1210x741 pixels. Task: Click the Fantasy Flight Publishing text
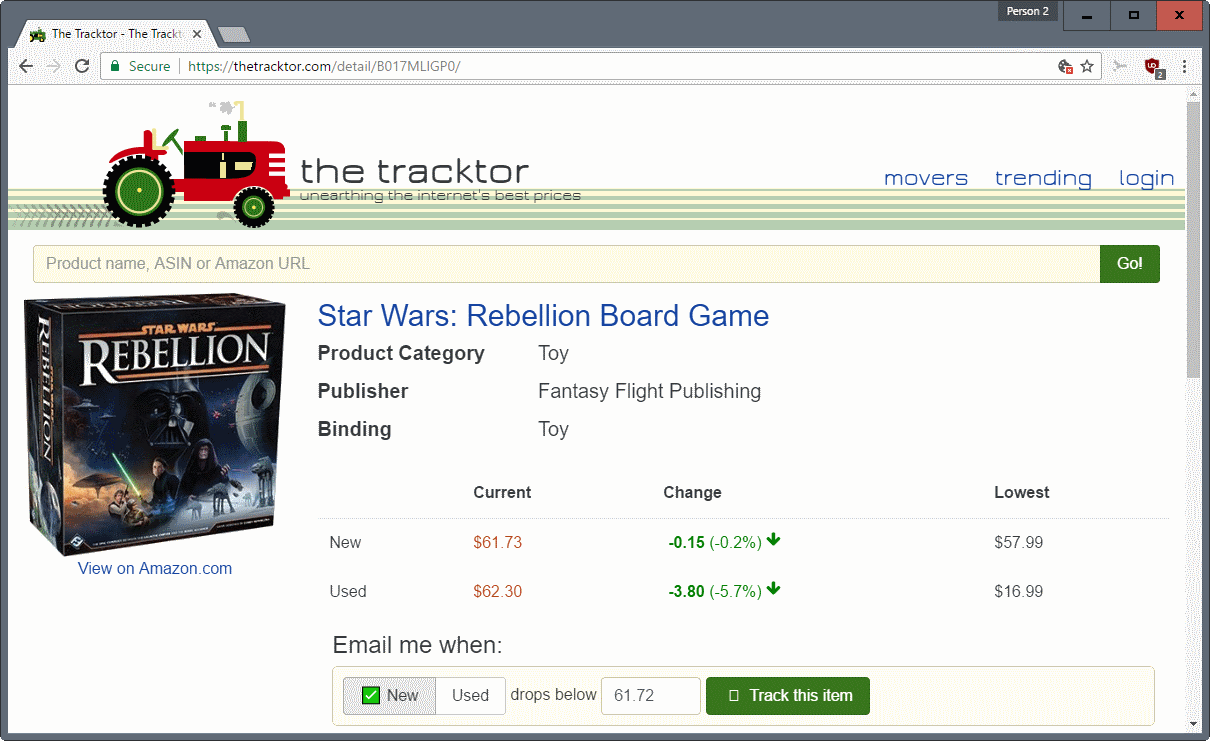[650, 391]
